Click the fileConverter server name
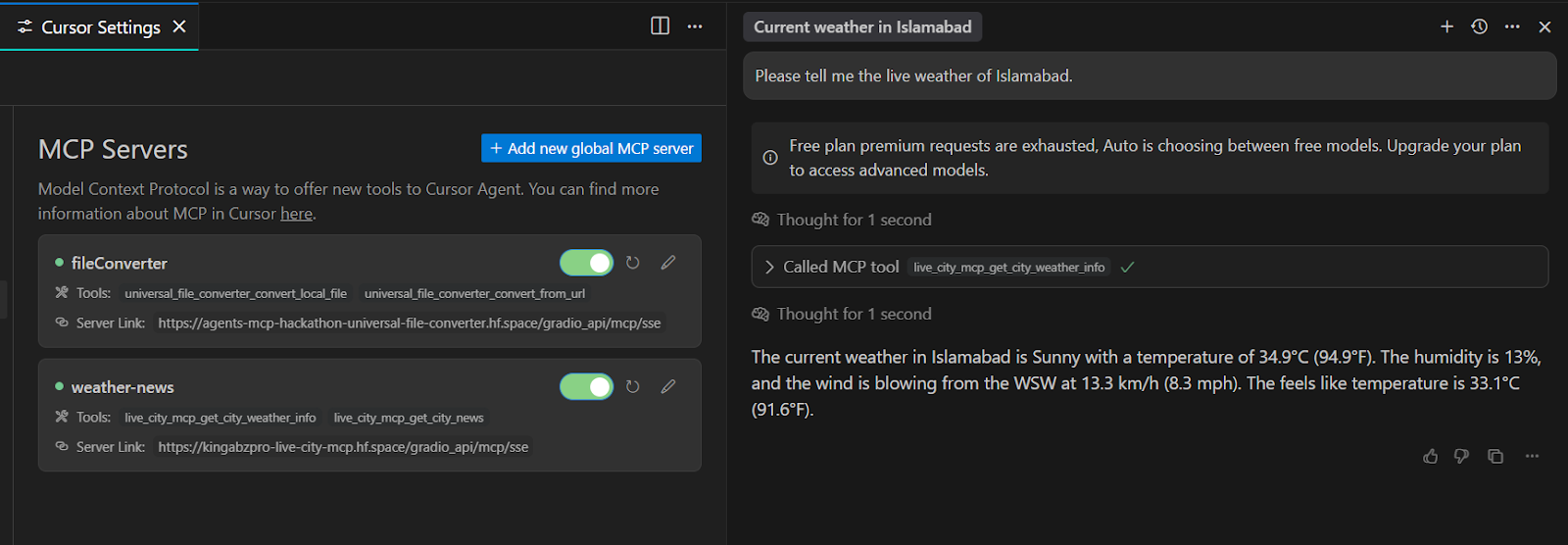The image size is (1568, 545). pos(120,263)
